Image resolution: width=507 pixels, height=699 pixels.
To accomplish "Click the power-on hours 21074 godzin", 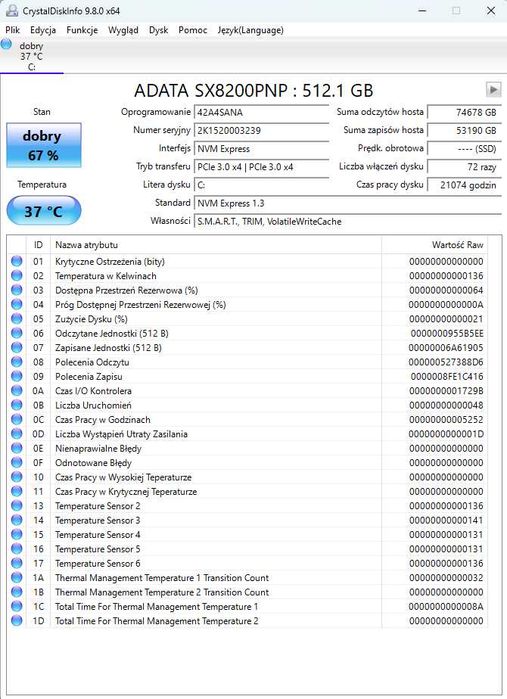I will click(x=464, y=185).
